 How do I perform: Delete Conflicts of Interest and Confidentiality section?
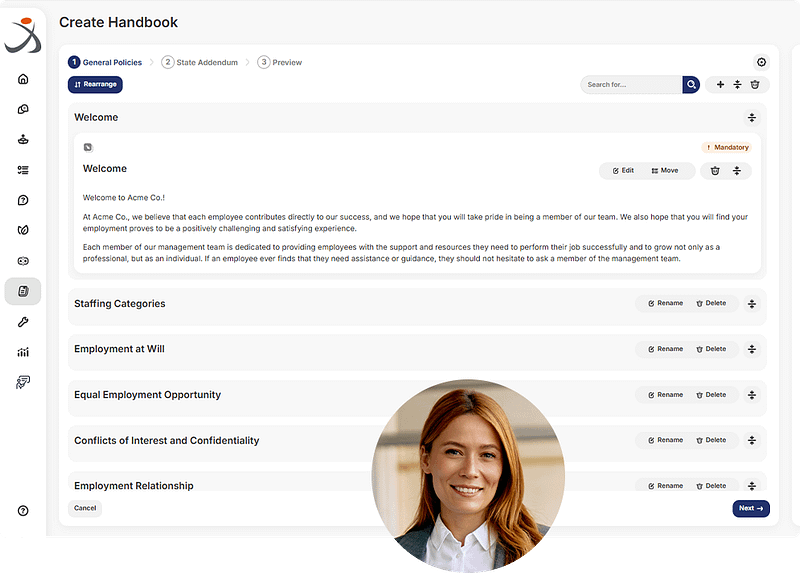(x=711, y=440)
